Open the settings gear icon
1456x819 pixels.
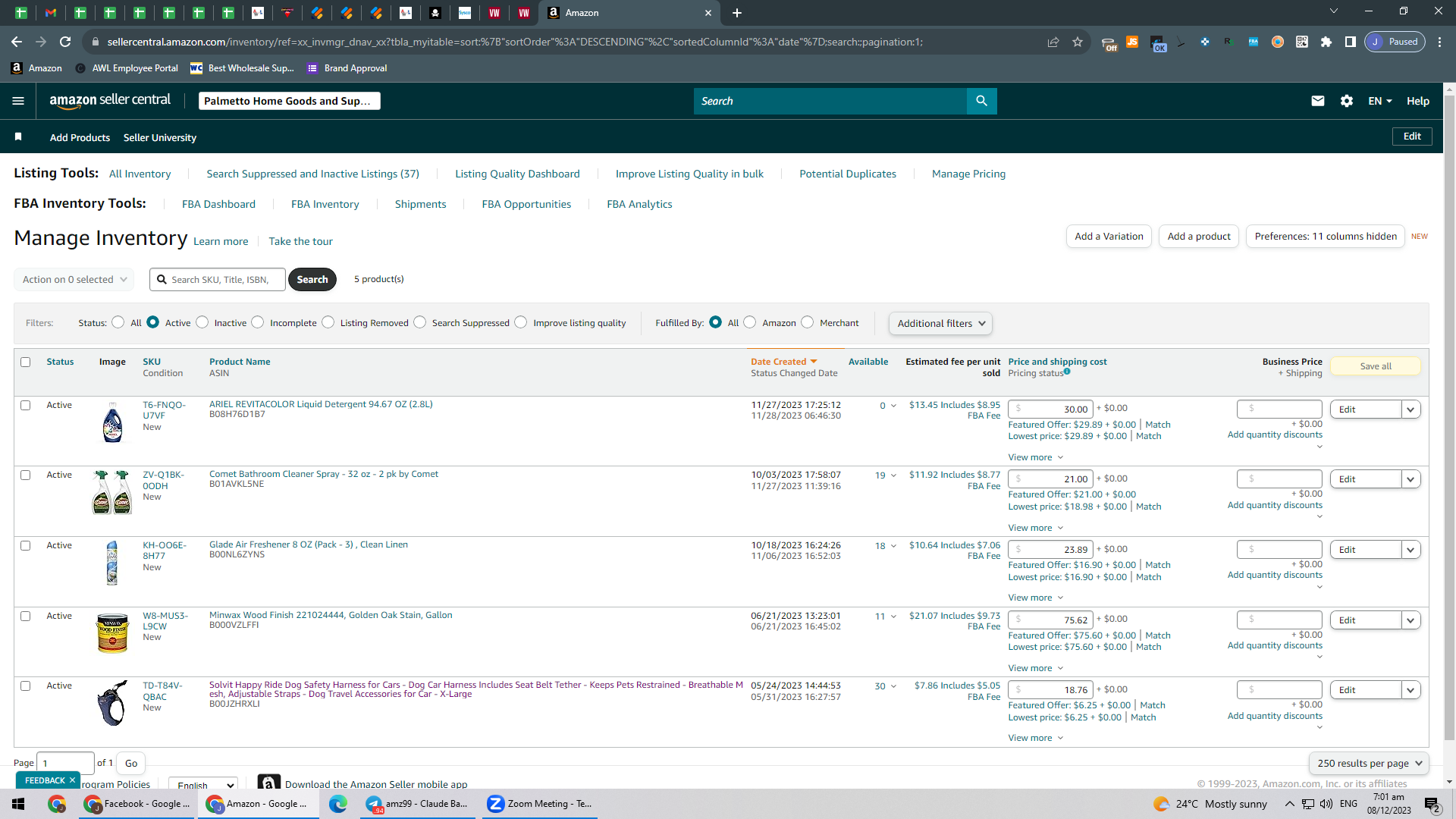(x=1347, y=101)
